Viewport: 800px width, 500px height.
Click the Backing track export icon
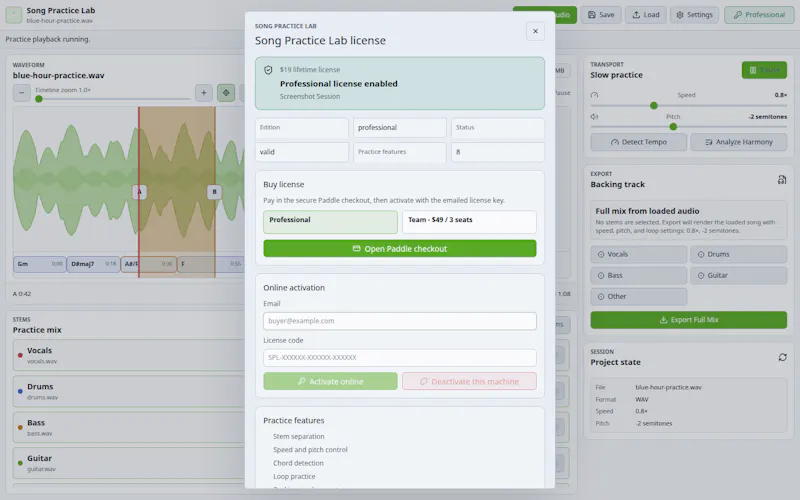[782, 180]
